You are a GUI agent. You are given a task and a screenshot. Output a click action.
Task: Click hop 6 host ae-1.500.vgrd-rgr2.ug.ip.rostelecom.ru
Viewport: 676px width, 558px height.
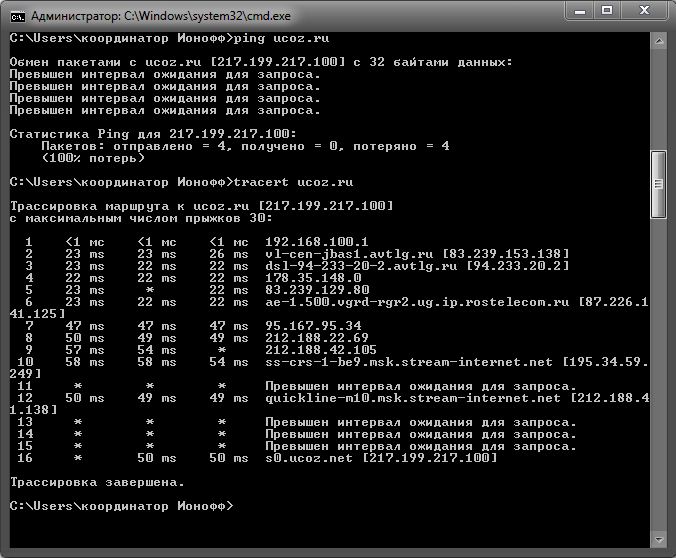coord(417,302)
